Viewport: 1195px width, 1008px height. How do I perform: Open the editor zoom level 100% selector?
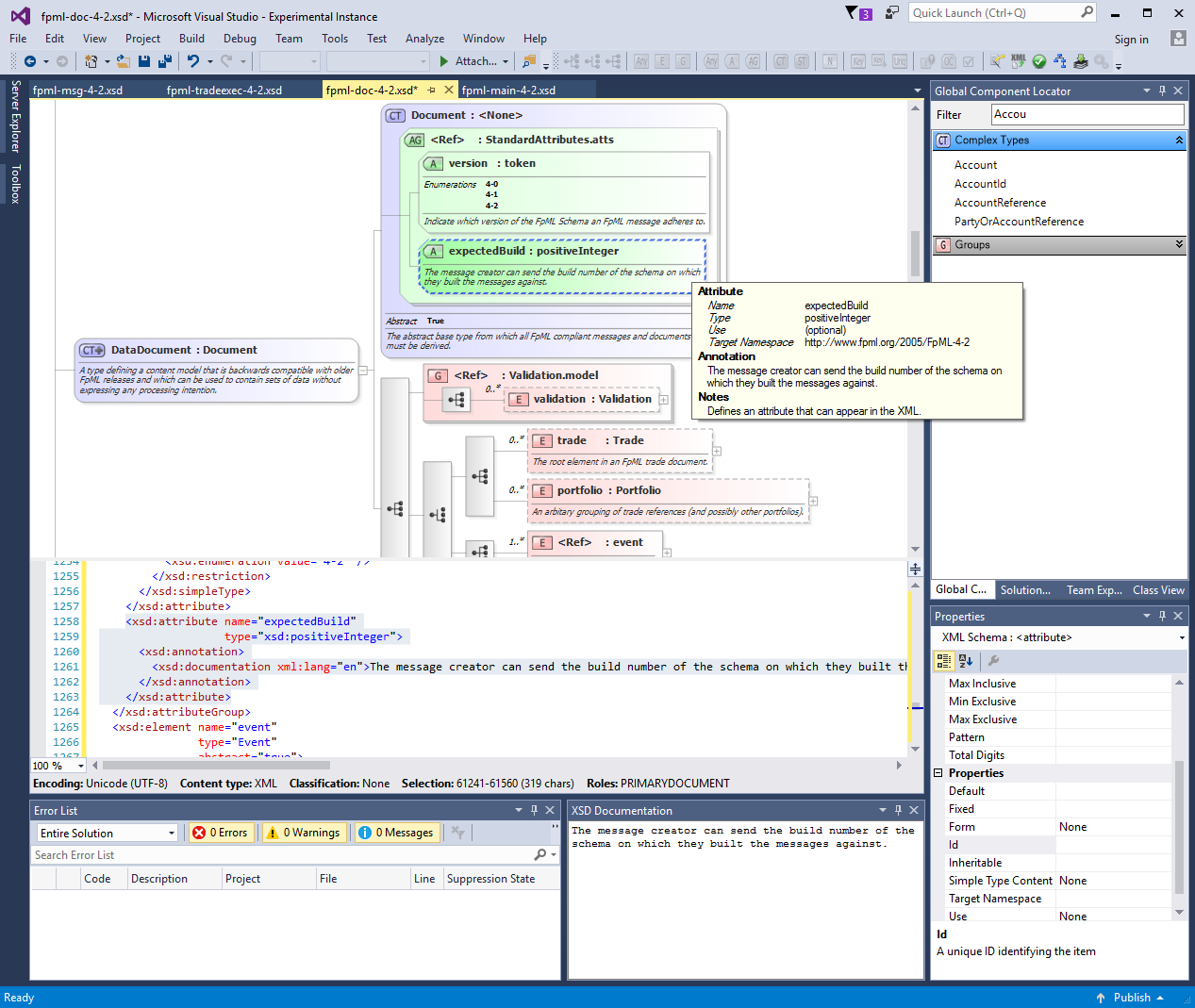click(57, 765)
